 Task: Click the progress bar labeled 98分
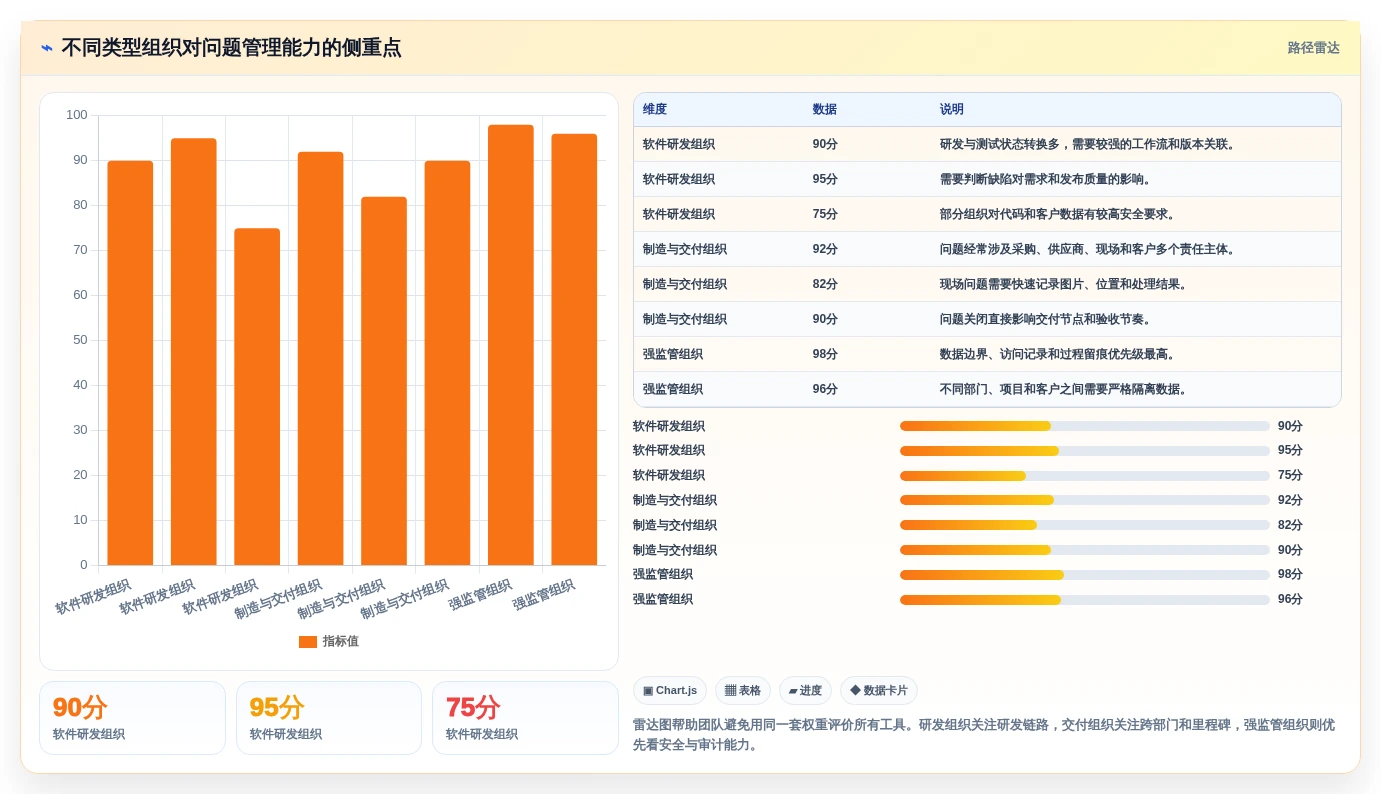click(1085, 575)
